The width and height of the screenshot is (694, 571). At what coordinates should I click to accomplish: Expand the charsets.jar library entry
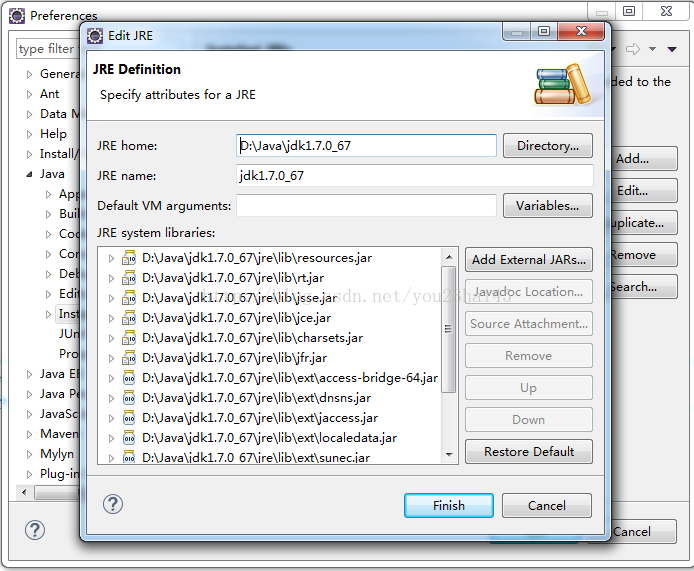click(112, 338)
